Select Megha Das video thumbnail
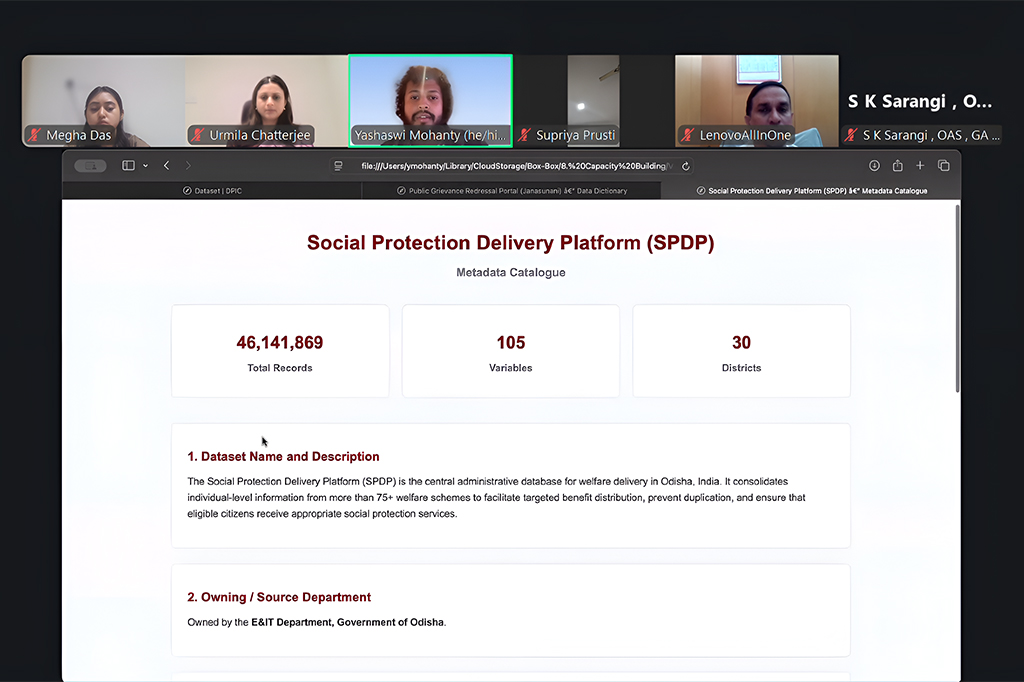 (103, 101)
